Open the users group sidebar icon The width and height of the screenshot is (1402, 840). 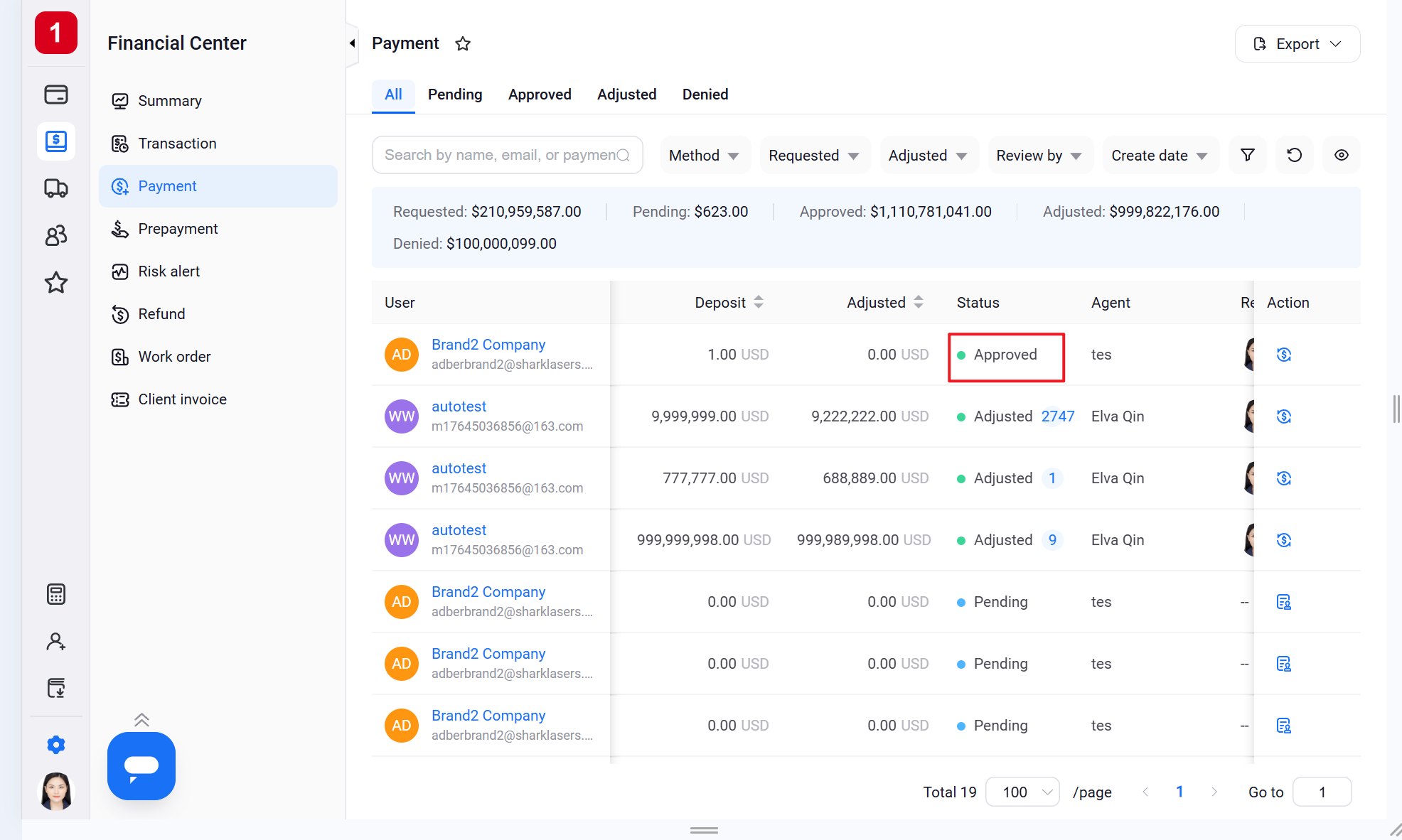[x=56, y=235]
